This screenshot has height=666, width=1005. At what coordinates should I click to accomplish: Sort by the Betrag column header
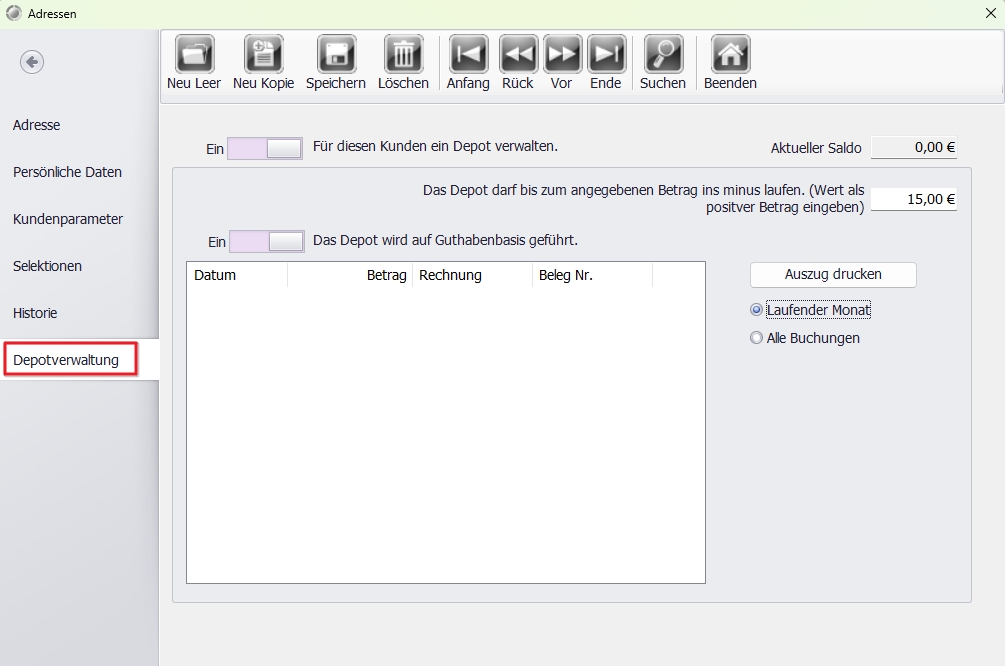click(350, 275)
